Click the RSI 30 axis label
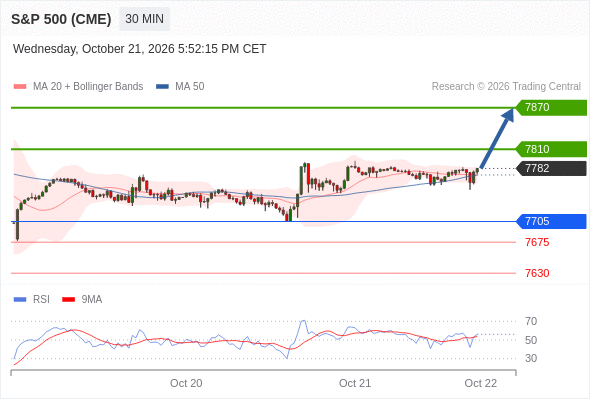The image size is (590, 400). [531, 358]
